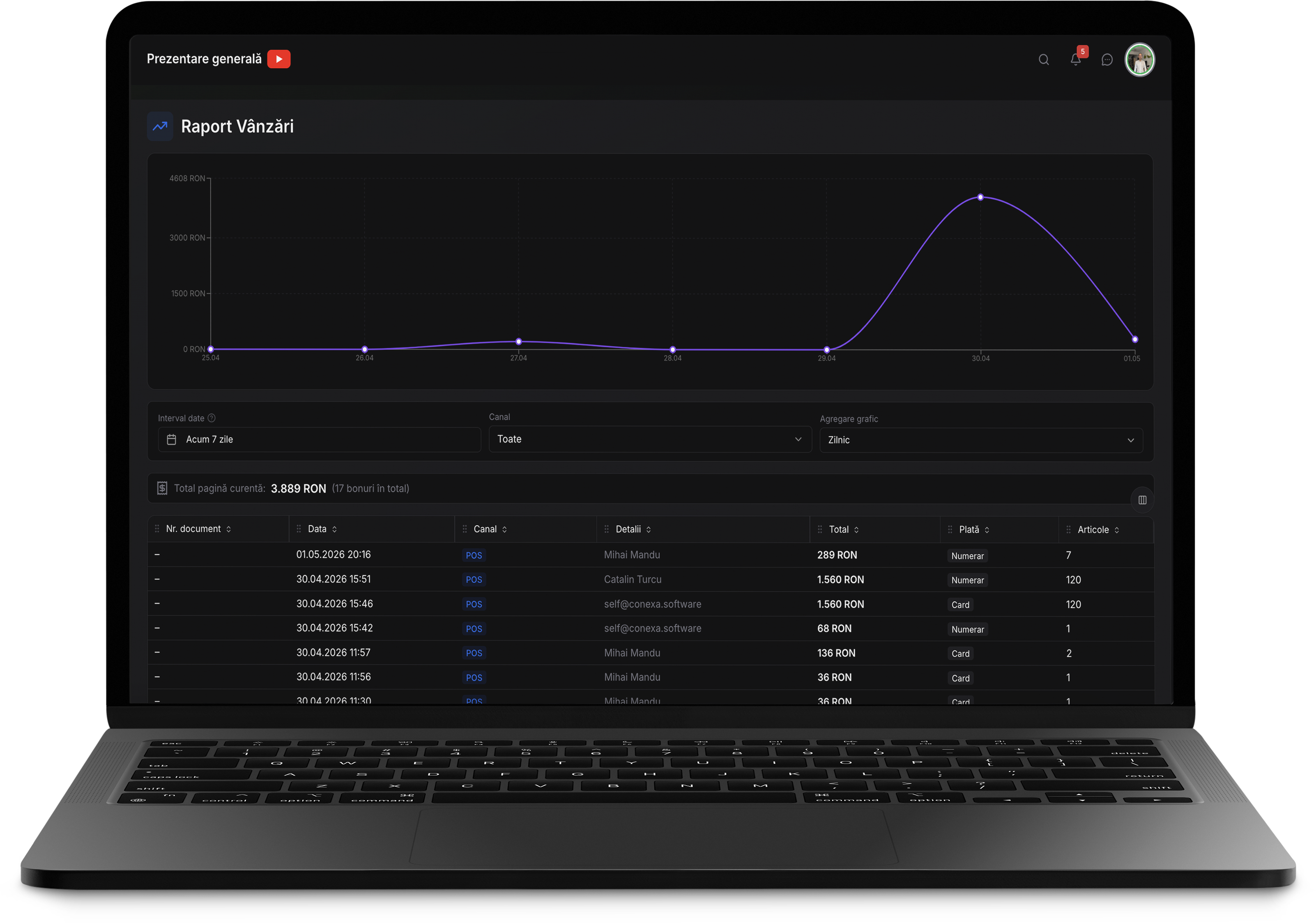Grab the drag handle of Nr. document column
This screenshot has width=1316, height=923.
[157, 529]
